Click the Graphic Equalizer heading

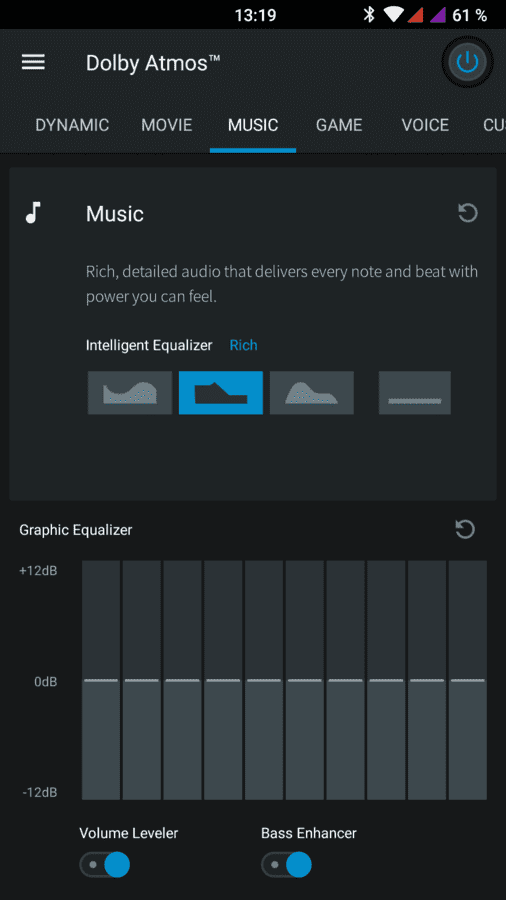point(76,530)
